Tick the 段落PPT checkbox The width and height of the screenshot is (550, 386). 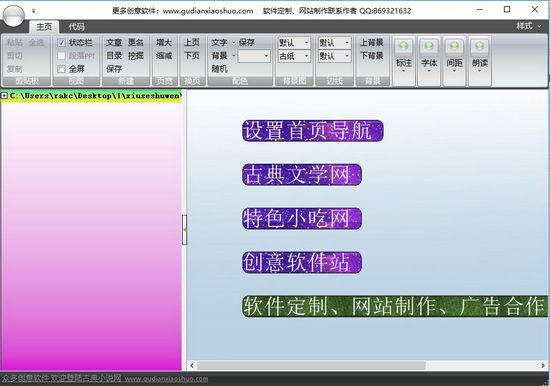pos(61,56)
